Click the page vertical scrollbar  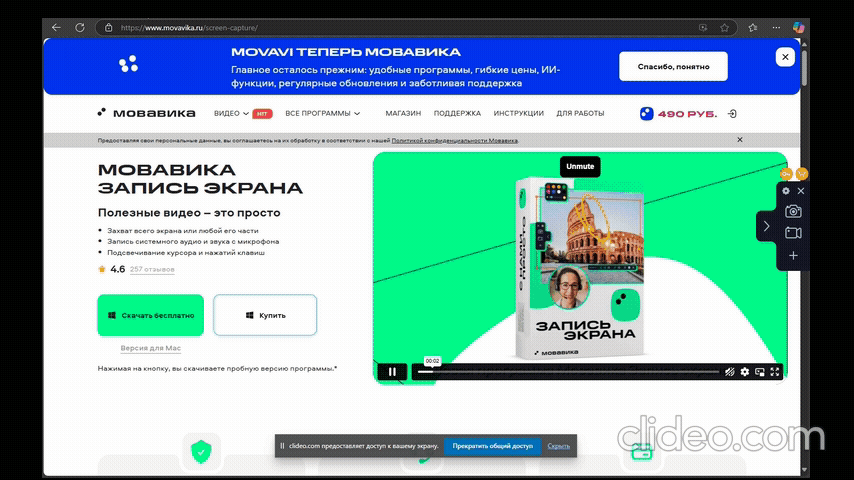coord(804,68)
